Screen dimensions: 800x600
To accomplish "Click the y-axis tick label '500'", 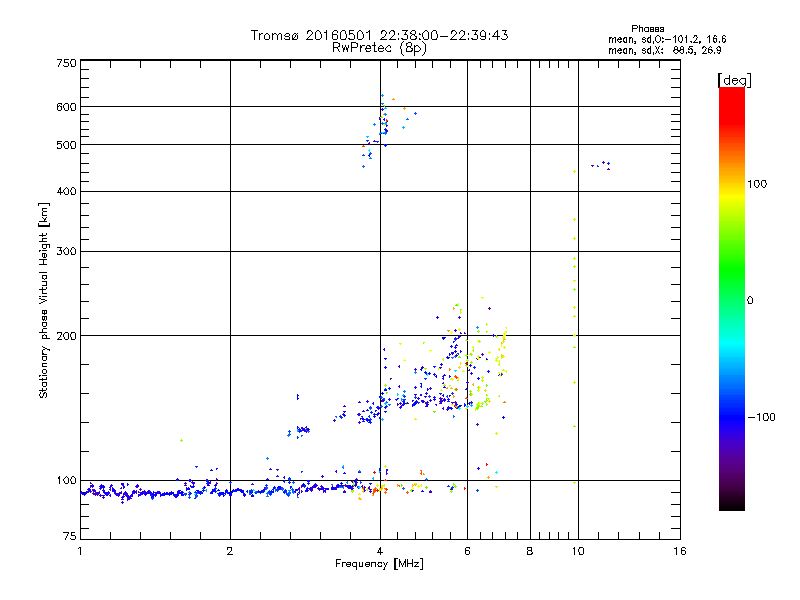I will 66,145.
